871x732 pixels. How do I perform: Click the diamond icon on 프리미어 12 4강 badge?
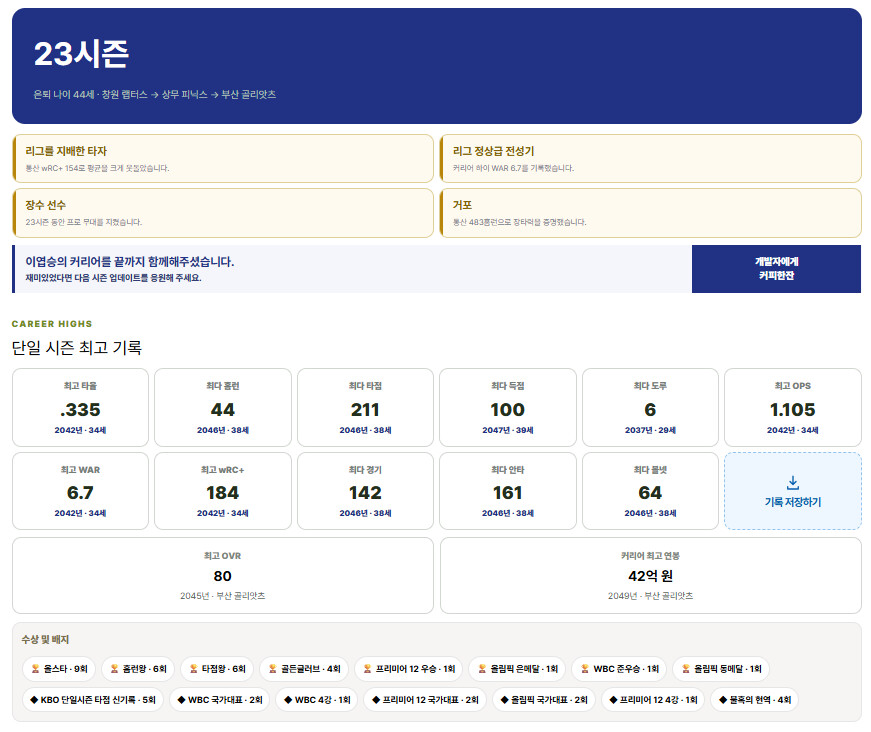[613, 700]
